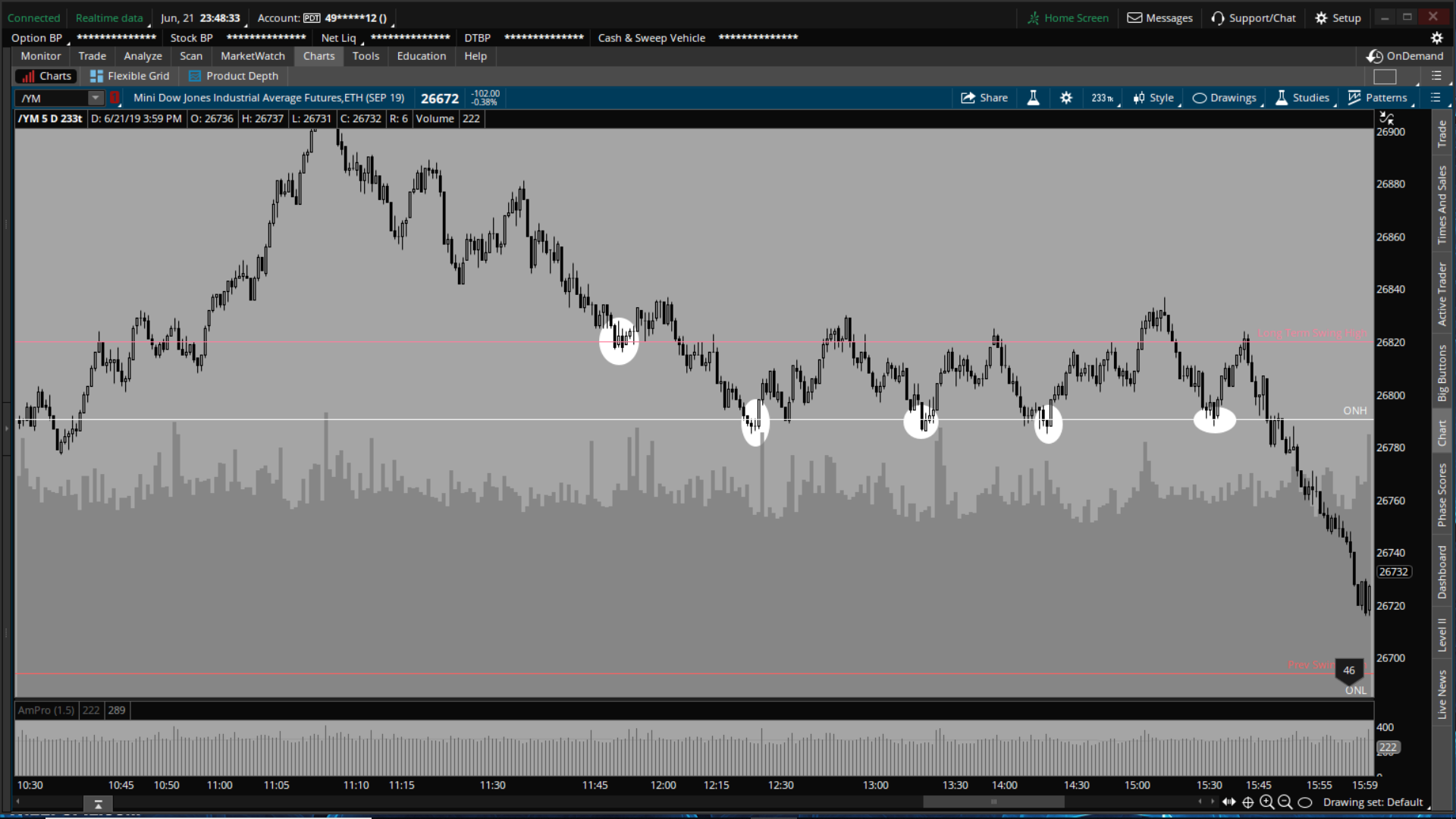
Task: Click the account bar gear icon
Action: point(1436,38)
